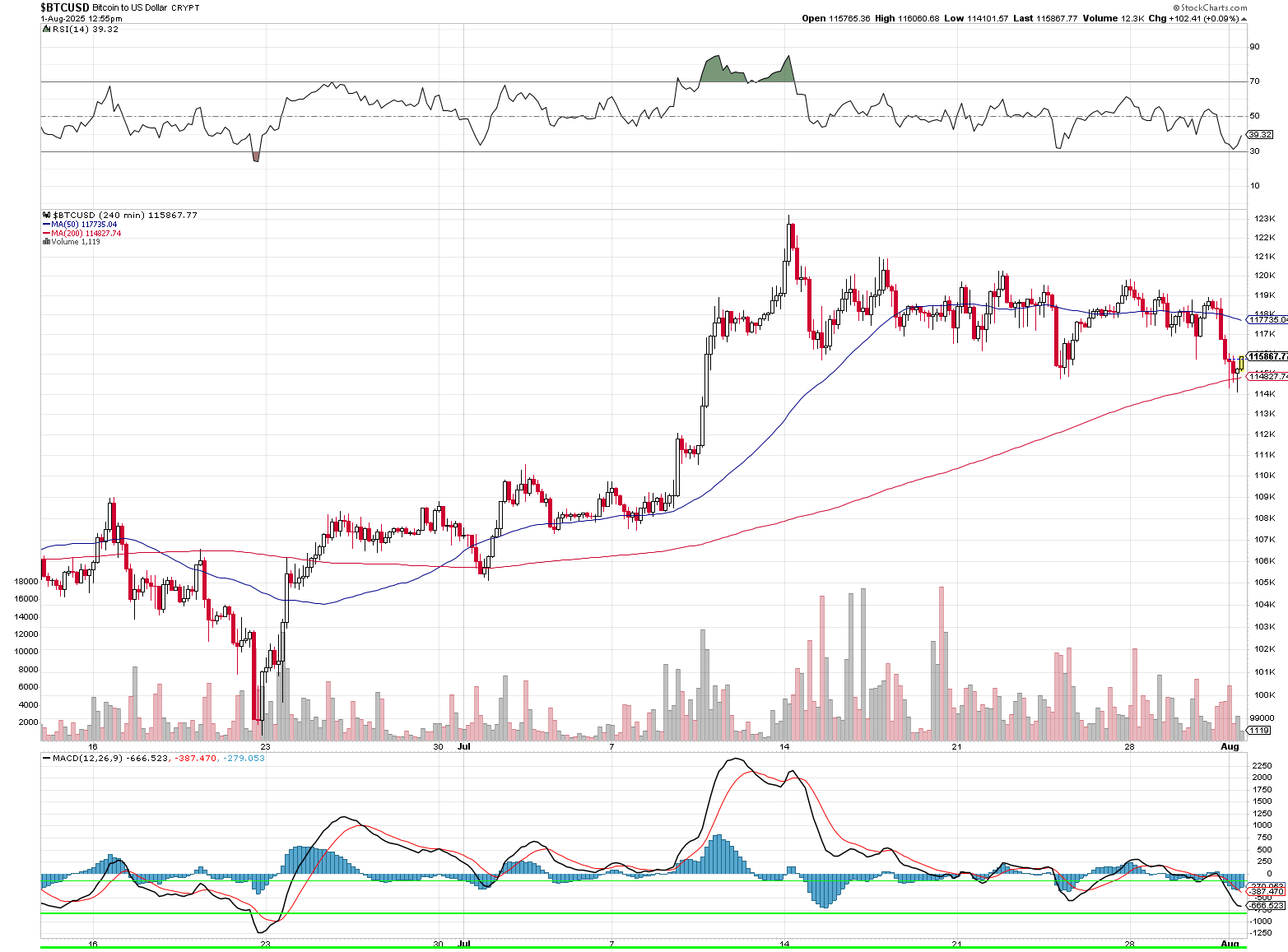Click the red MA(200) legend swatch
The height and width of the screenshot is (952, 1288).
[46, 234]
